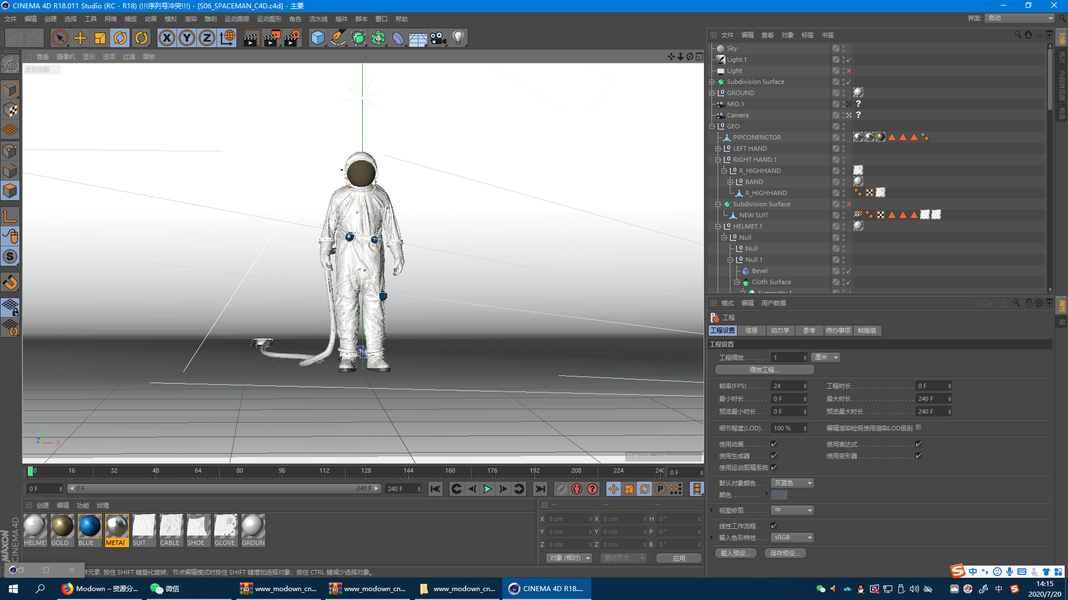The width and height of the screenshot is (1068, 600).
Task: Click the Camera object toolbar icon
Action: 438,38
